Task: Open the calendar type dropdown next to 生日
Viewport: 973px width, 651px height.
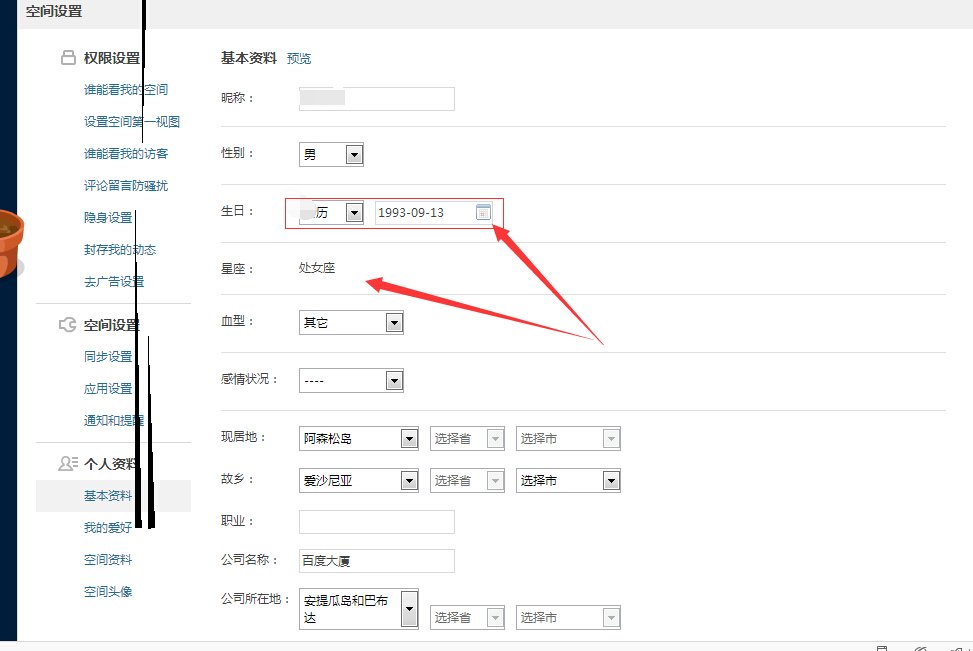Action: click(x=354, y=212)
